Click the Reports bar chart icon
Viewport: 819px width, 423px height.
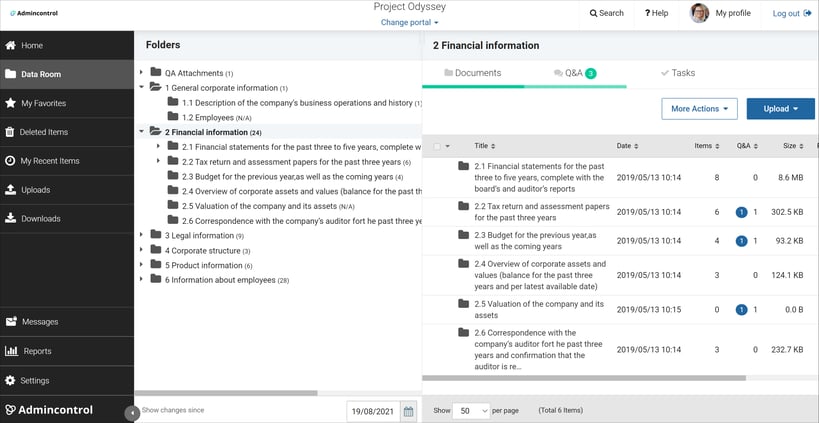tap(11, 351)
